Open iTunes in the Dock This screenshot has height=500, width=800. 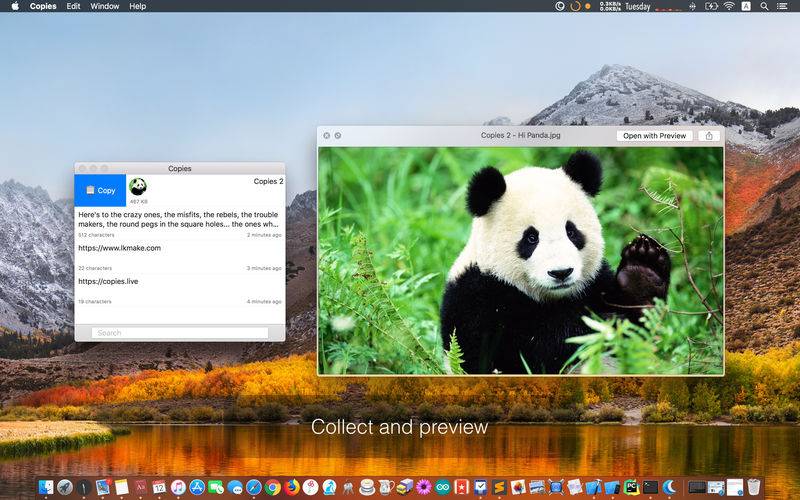pyautogui.click(x=178, y=487)
